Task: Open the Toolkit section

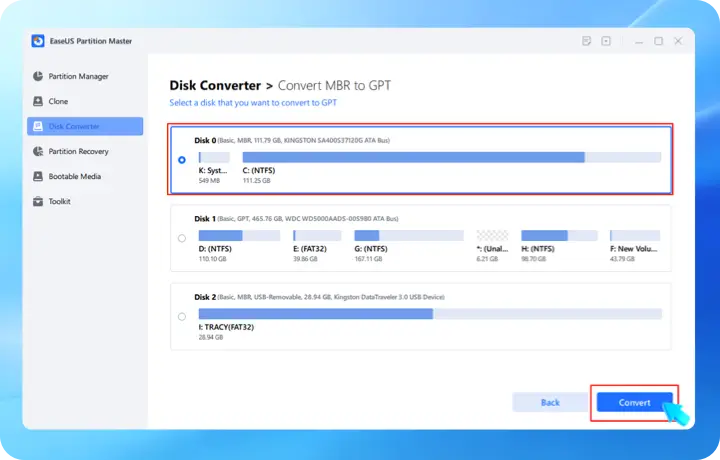Action: pyautogui.click(x=85, y=202)
